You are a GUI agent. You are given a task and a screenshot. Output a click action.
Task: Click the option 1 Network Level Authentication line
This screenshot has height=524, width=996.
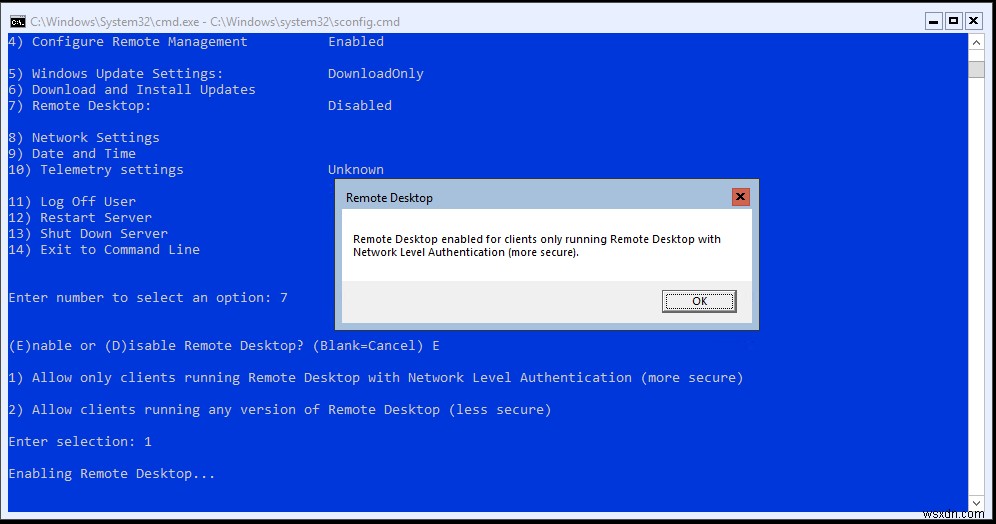375,378
